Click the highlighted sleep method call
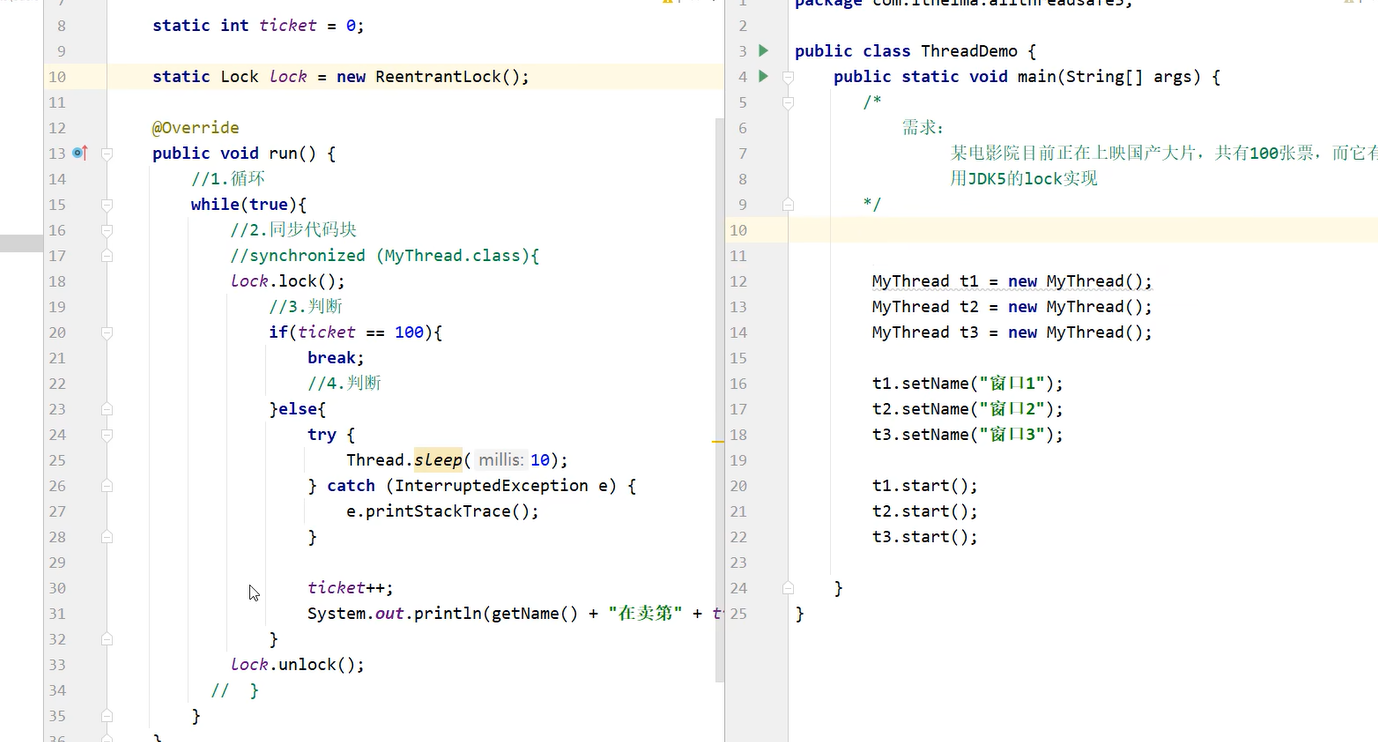 (x=438, y=460)
